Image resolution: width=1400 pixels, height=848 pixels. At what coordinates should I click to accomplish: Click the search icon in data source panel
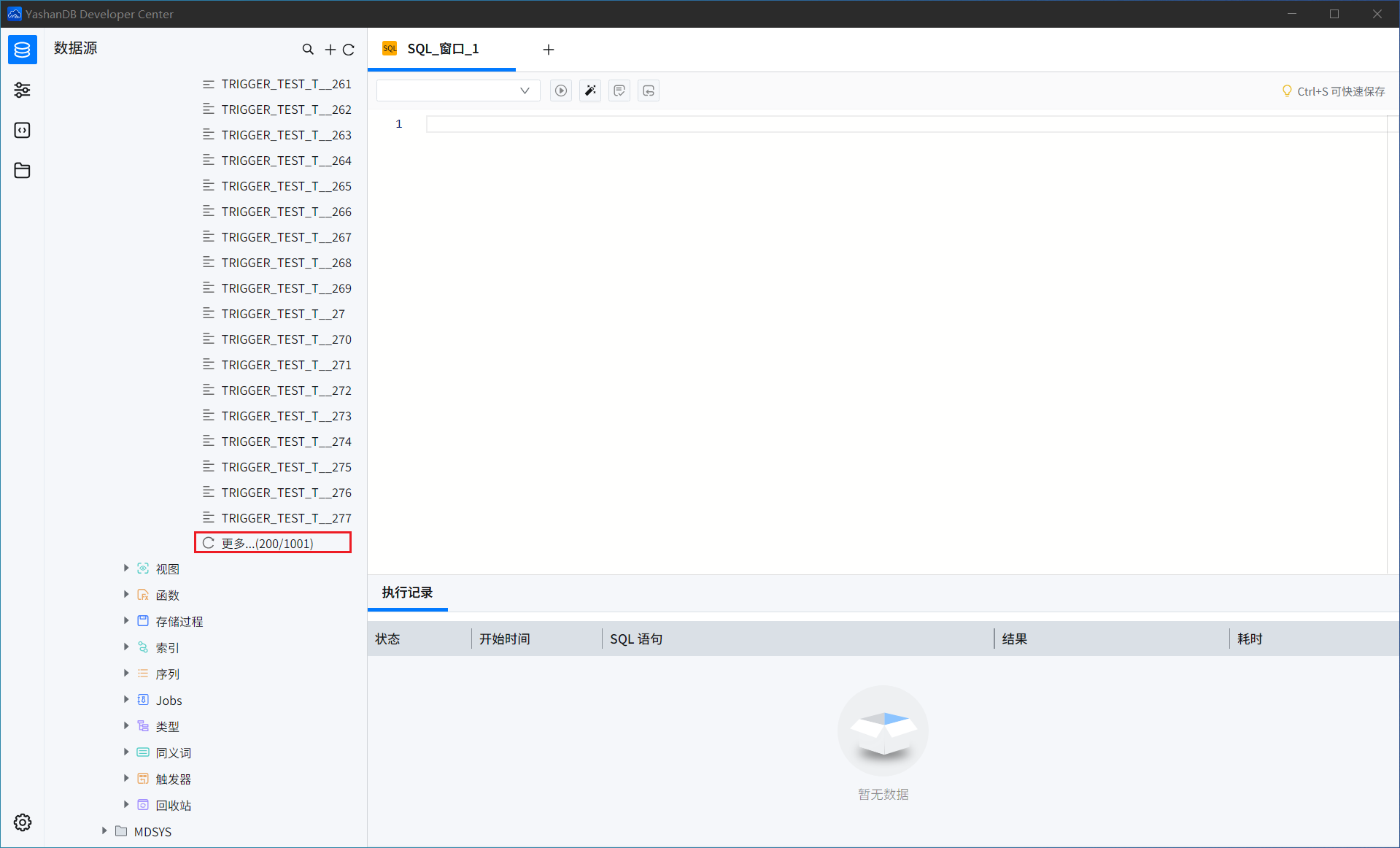click(x=308, y=49)
